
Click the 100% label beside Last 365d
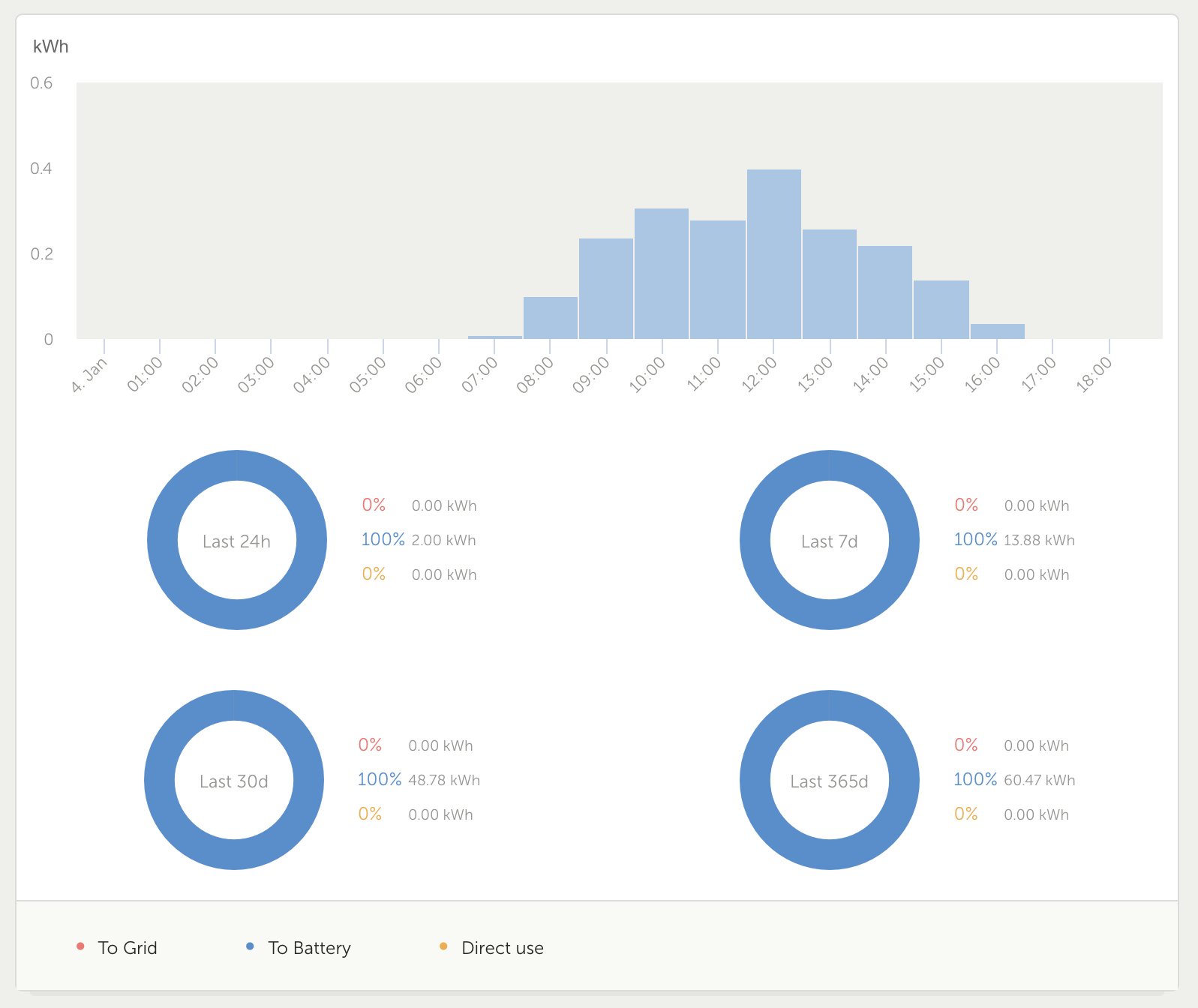pyautogui.click(x=975, y=779)
